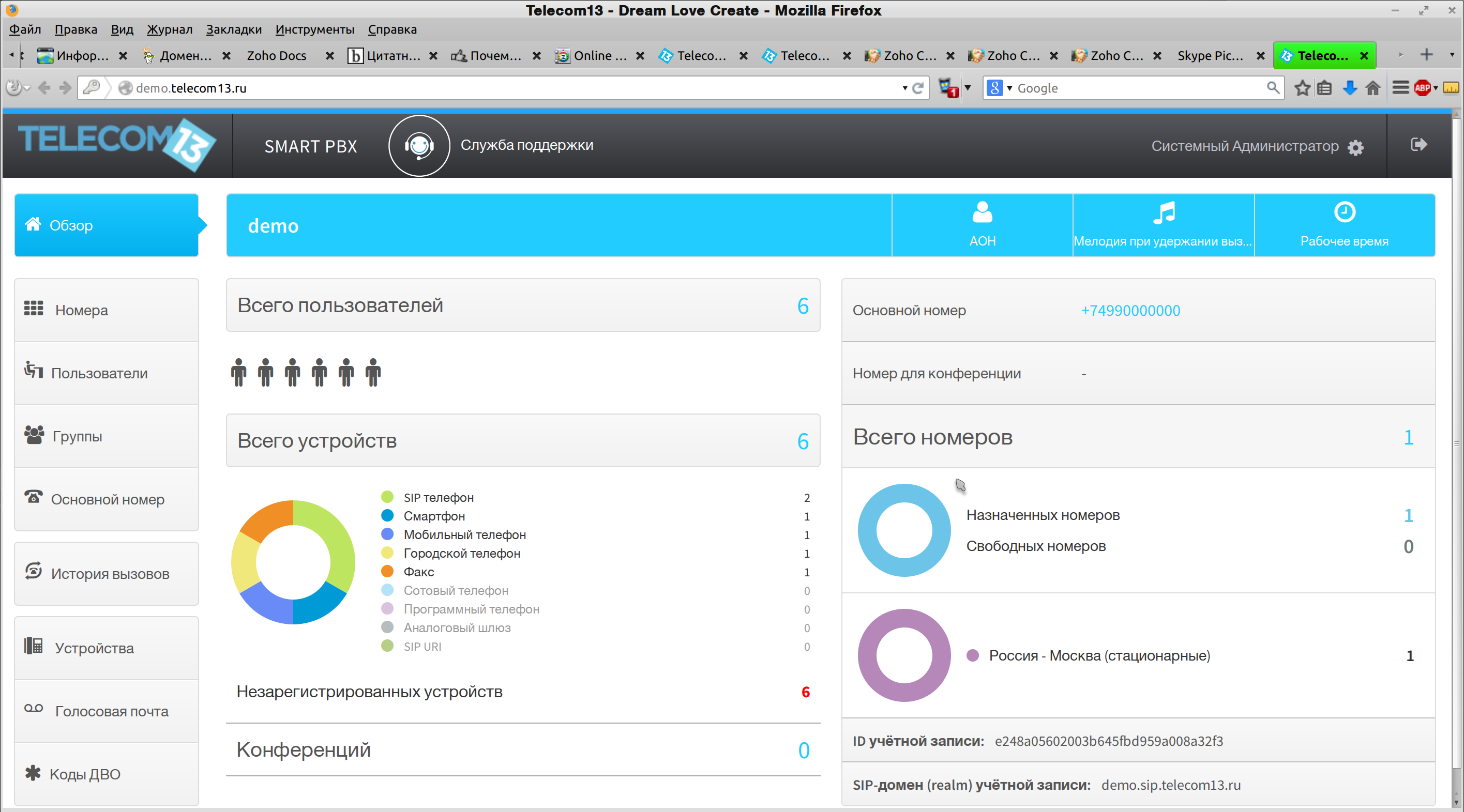Click SIP domain demo.sip.telecom13.ru text
The height and width of the screenshot is (812, 1464).
pos(1171,785)
